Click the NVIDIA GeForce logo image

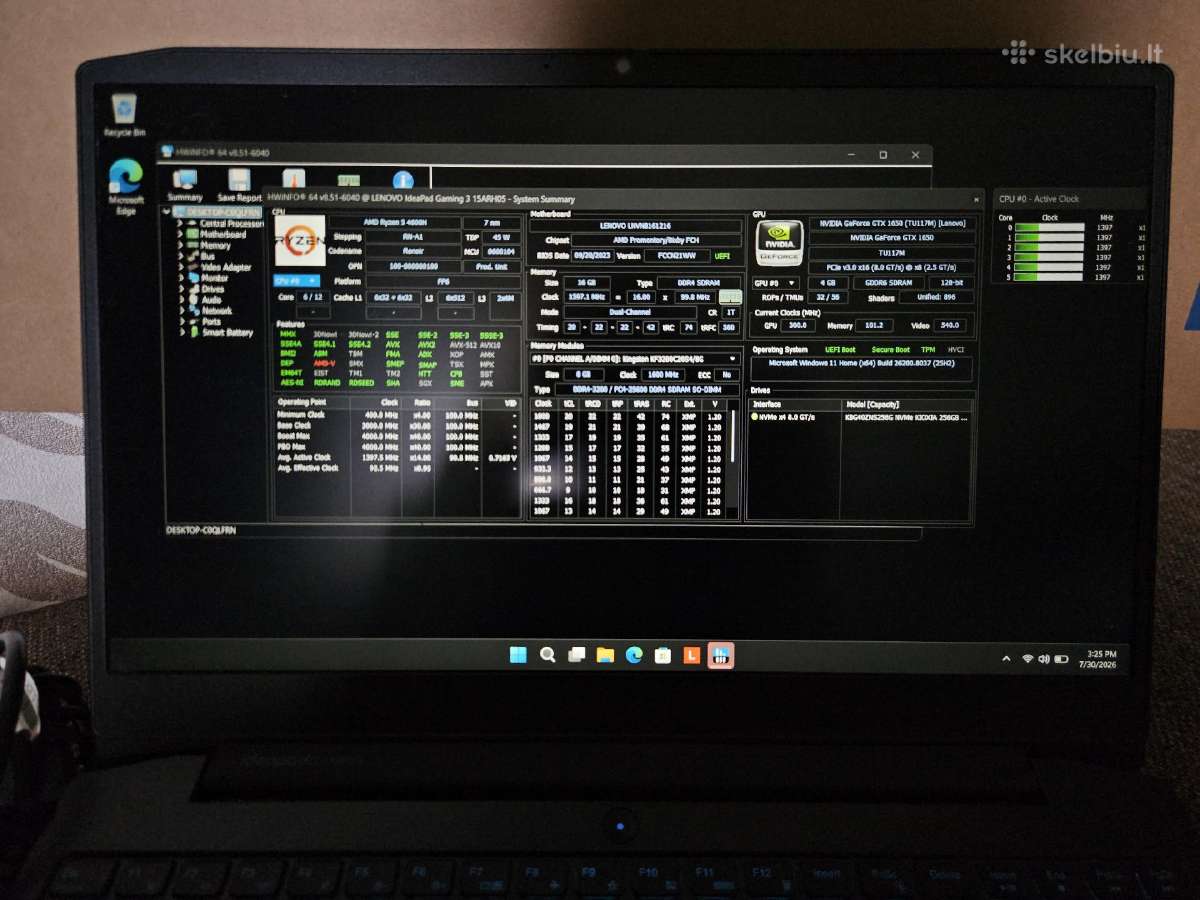click(779, 242)
